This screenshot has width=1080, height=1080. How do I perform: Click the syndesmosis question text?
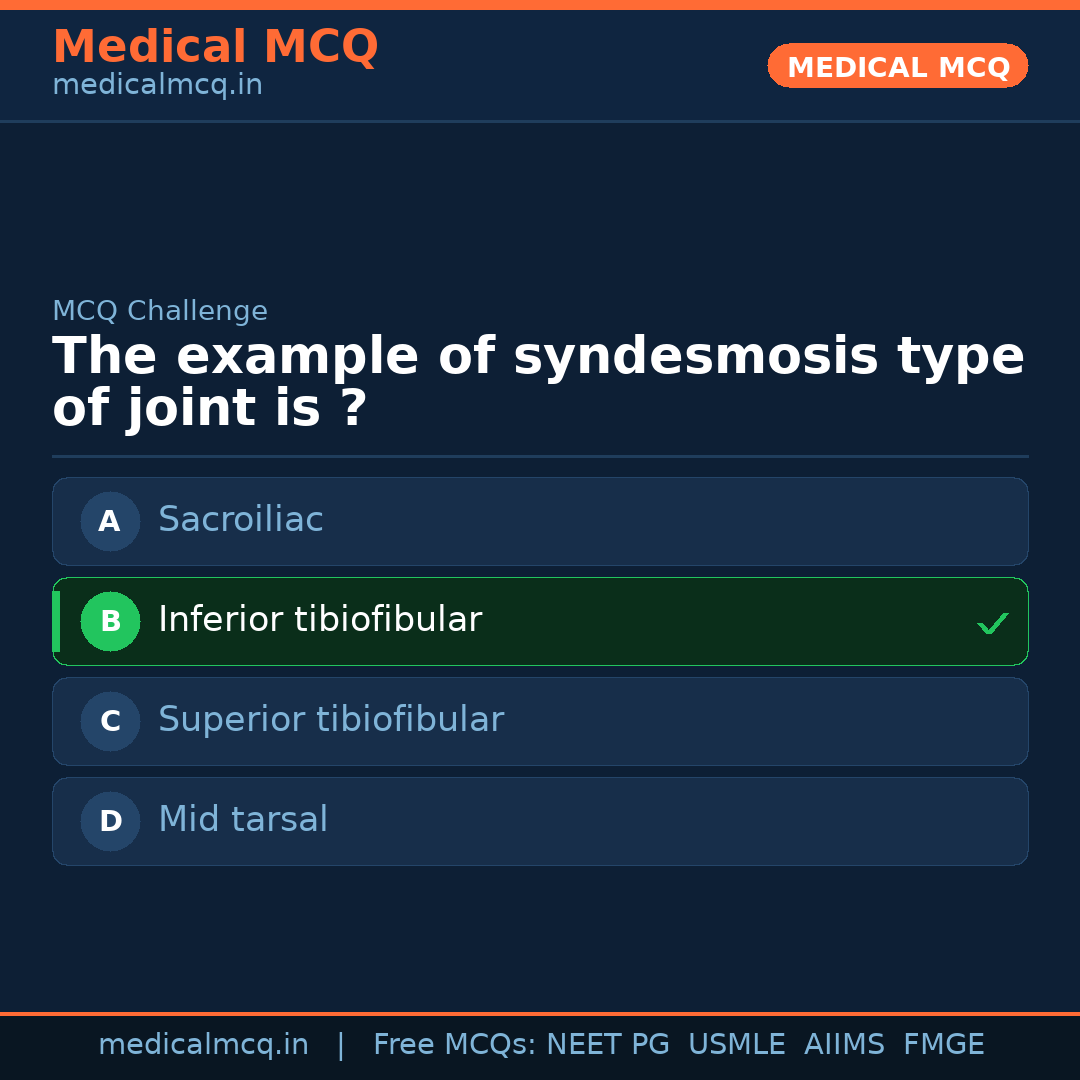538,383
